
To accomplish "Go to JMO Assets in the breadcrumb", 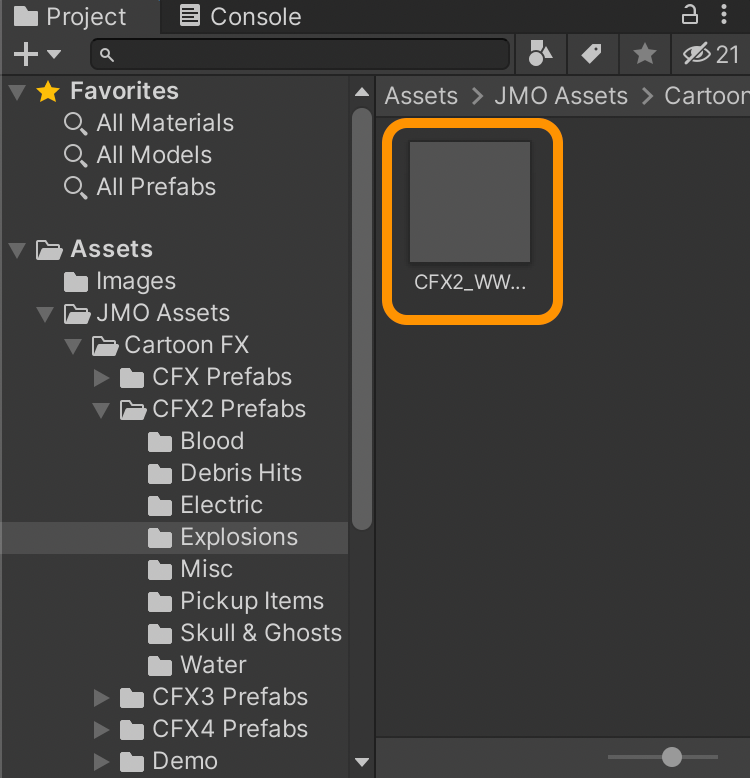I will click(561, 96).
